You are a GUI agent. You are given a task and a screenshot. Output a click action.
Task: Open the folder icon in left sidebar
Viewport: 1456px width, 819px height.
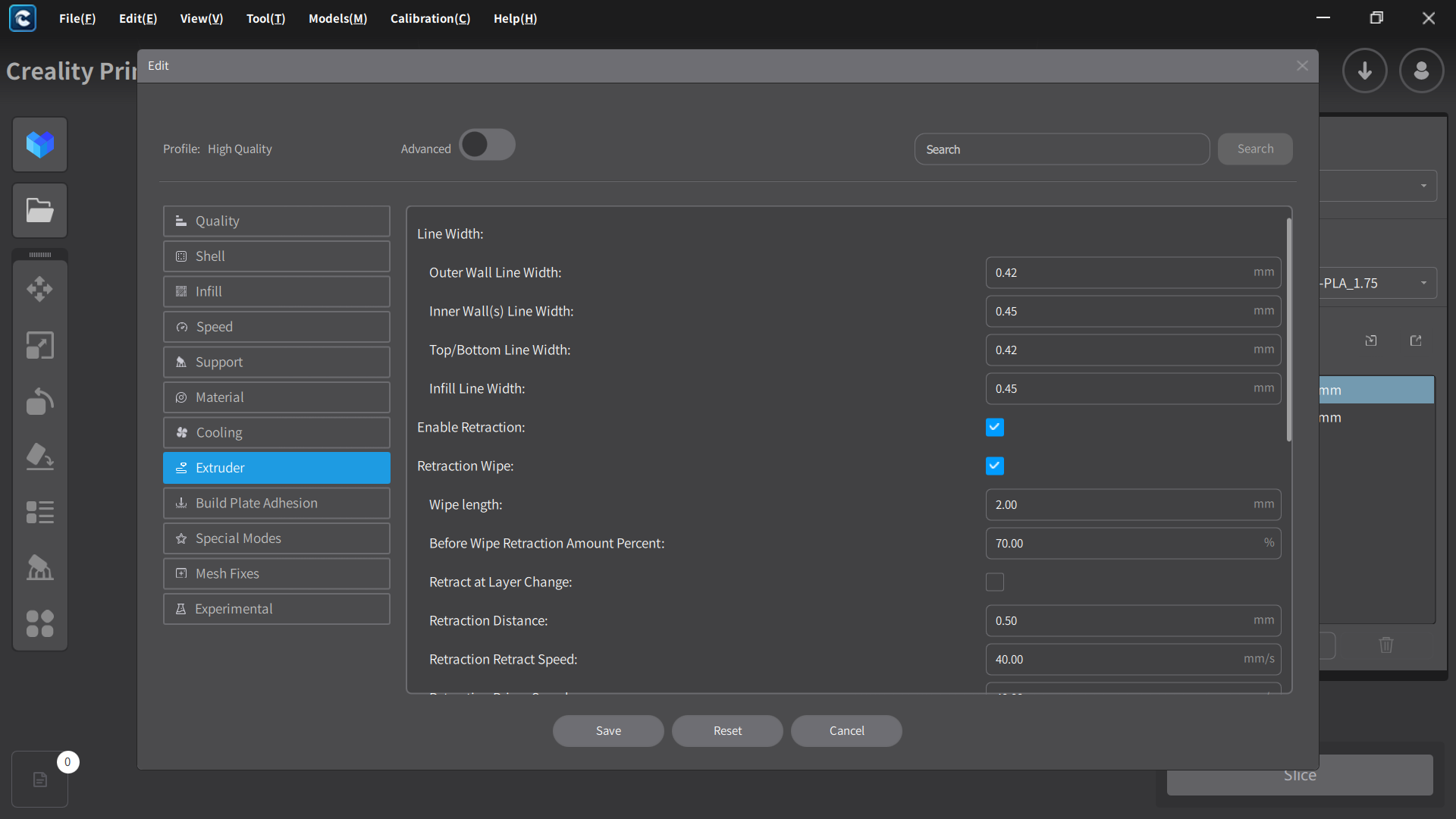[40, 210]
